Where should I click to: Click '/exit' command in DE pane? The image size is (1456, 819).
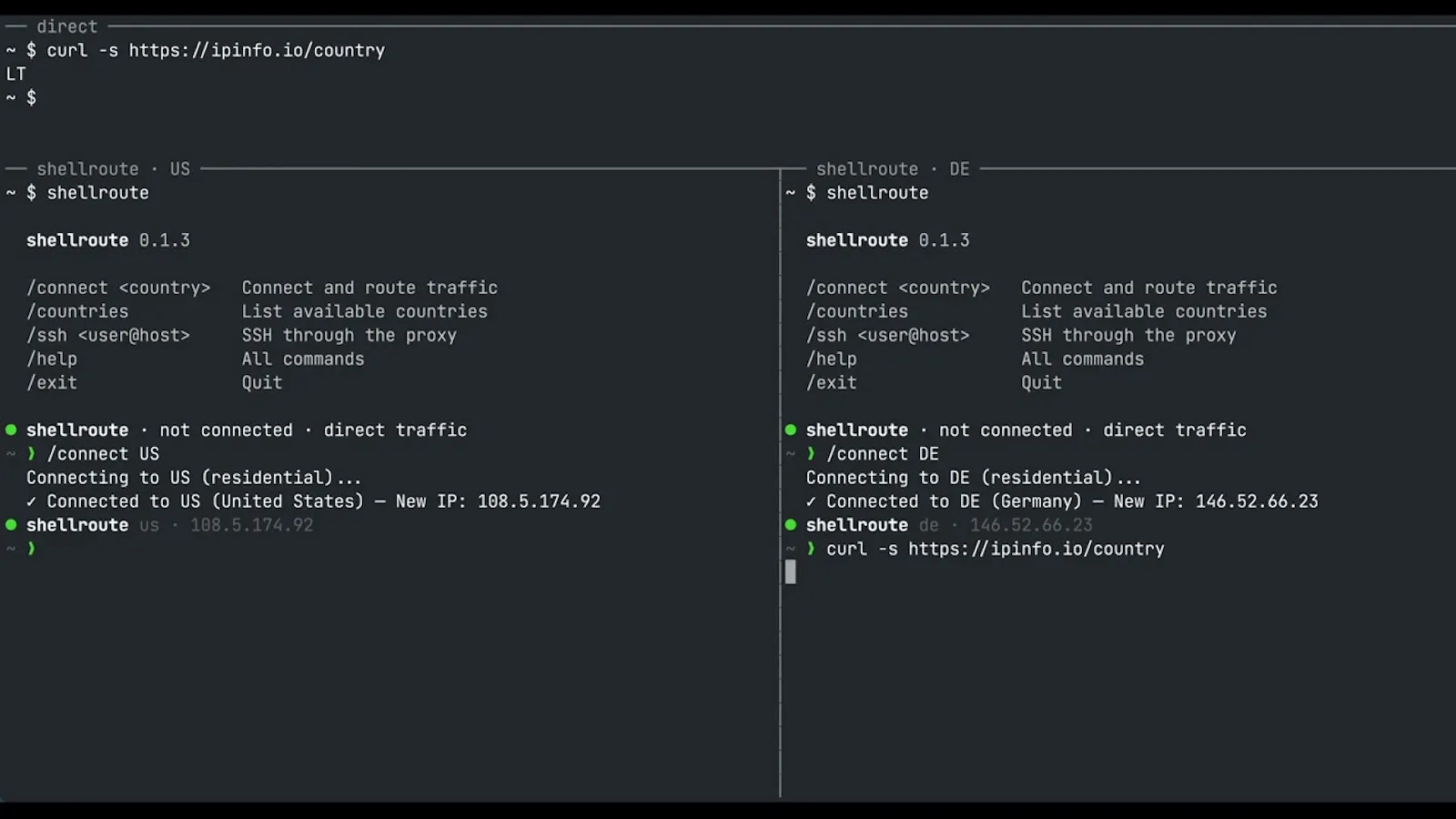pos(832,382)
